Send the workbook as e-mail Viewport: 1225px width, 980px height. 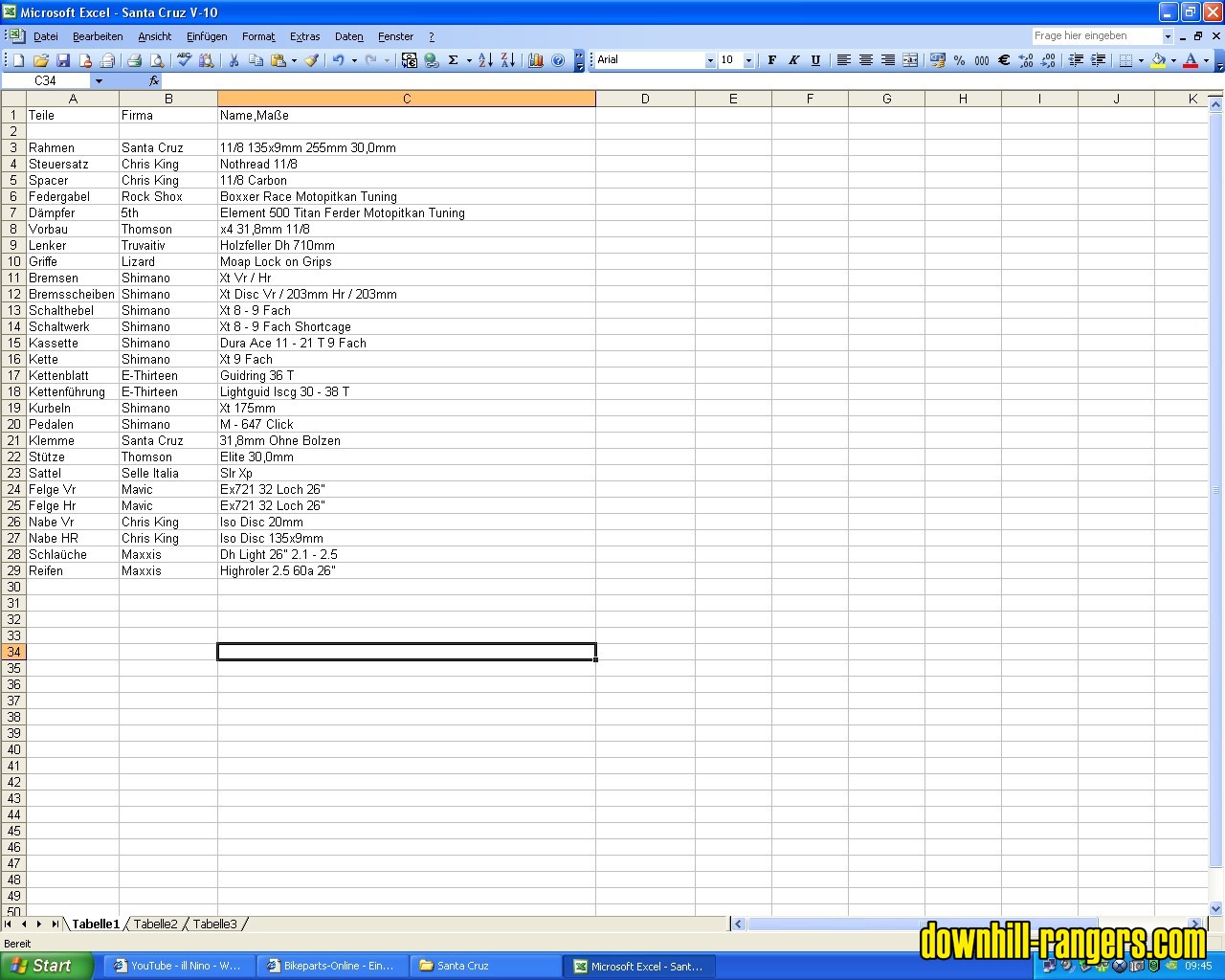[x=107, y=60]
